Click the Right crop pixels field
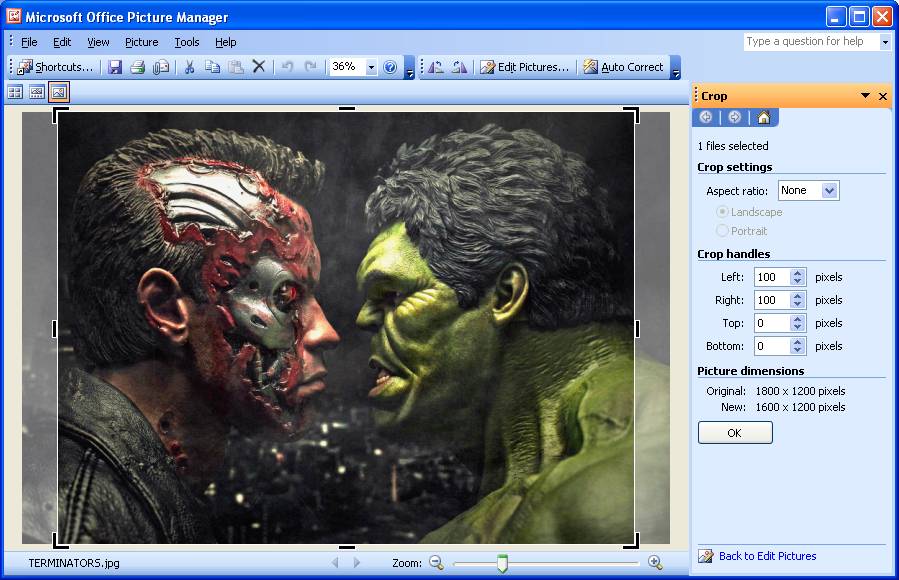Screen dimensions: 899x580 772,300
